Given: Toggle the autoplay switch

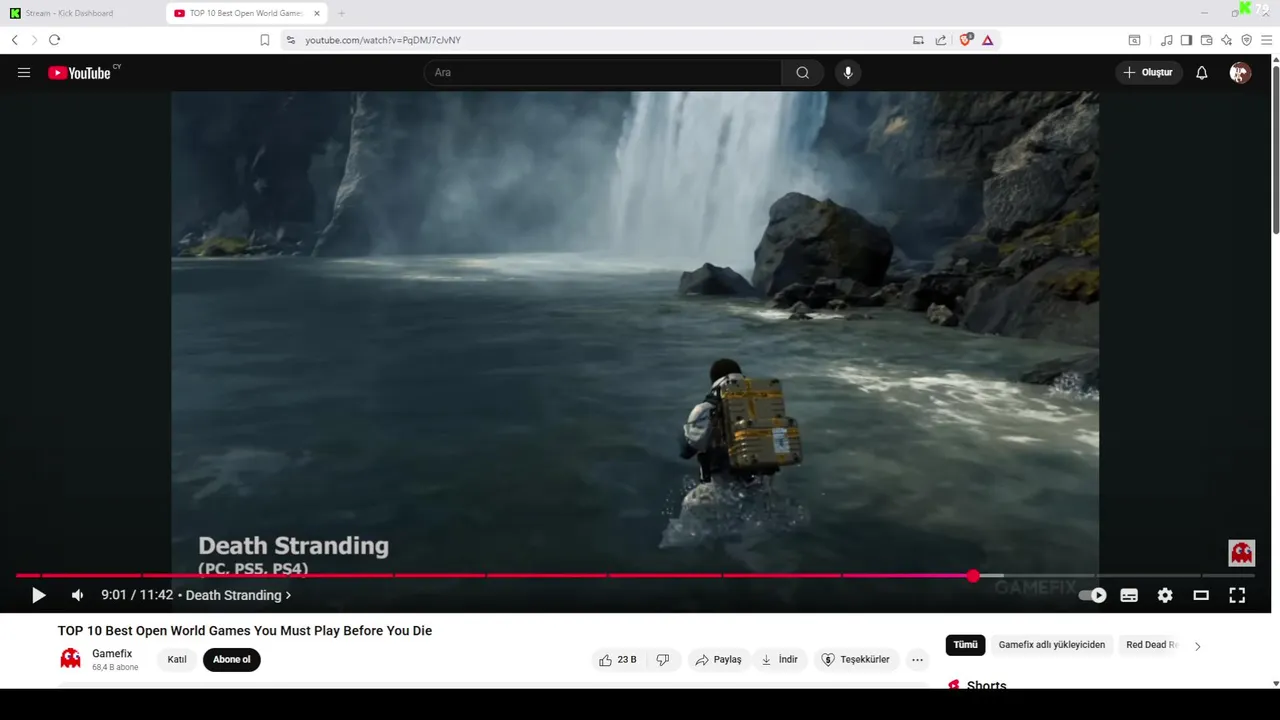Looking at the screenshot, I should [1092, 595].
